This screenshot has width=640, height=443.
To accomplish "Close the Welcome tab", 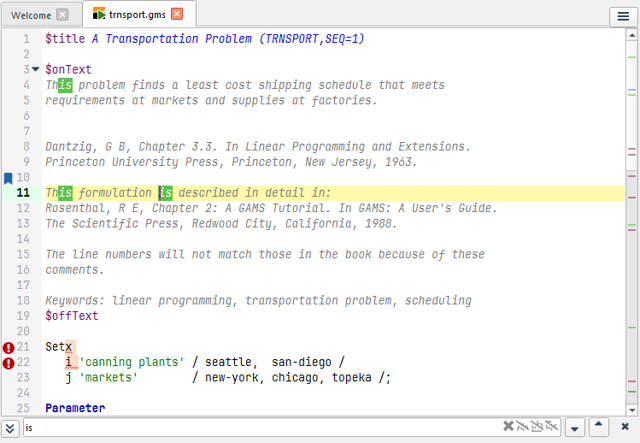I will [62, 15].
